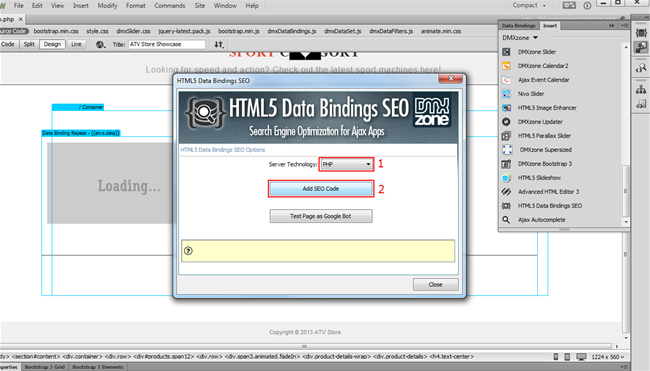Insert DMXzone Slider from Insert panel
650x371 pixels.
coord(536,52)
